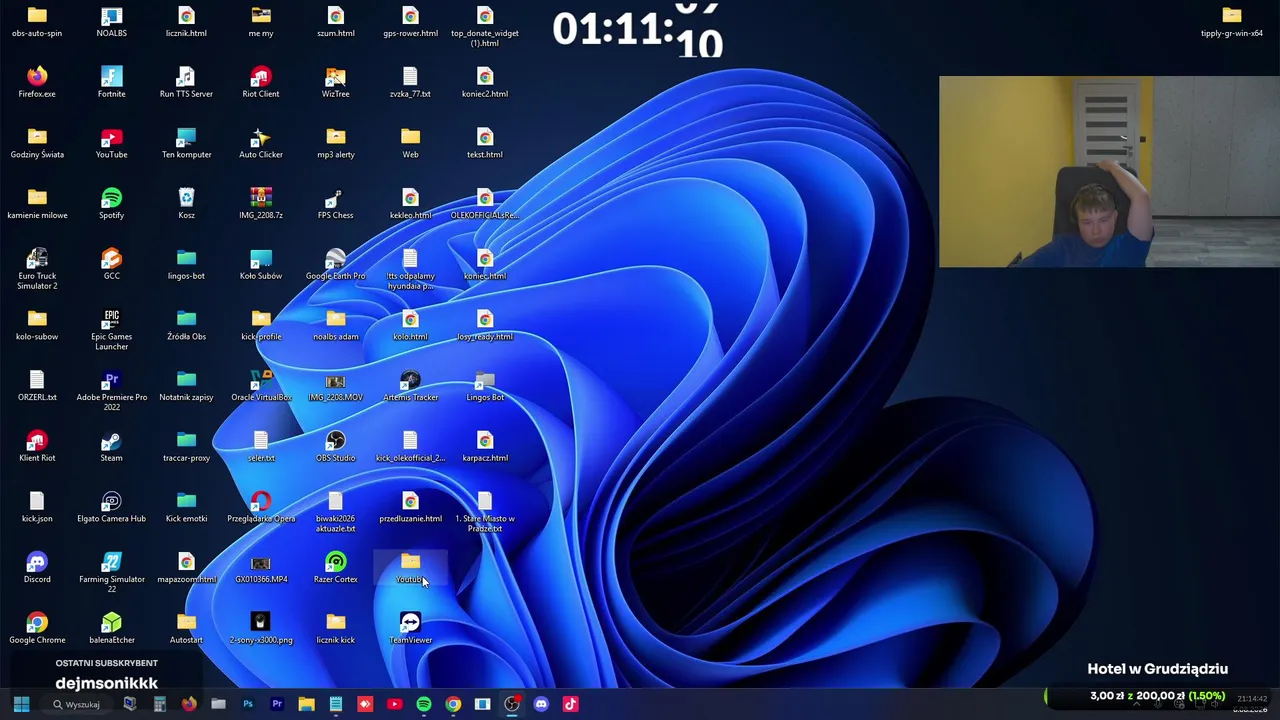Select the Autostart folder
The height and width of the screenshot is (720, 1280).
186,628
